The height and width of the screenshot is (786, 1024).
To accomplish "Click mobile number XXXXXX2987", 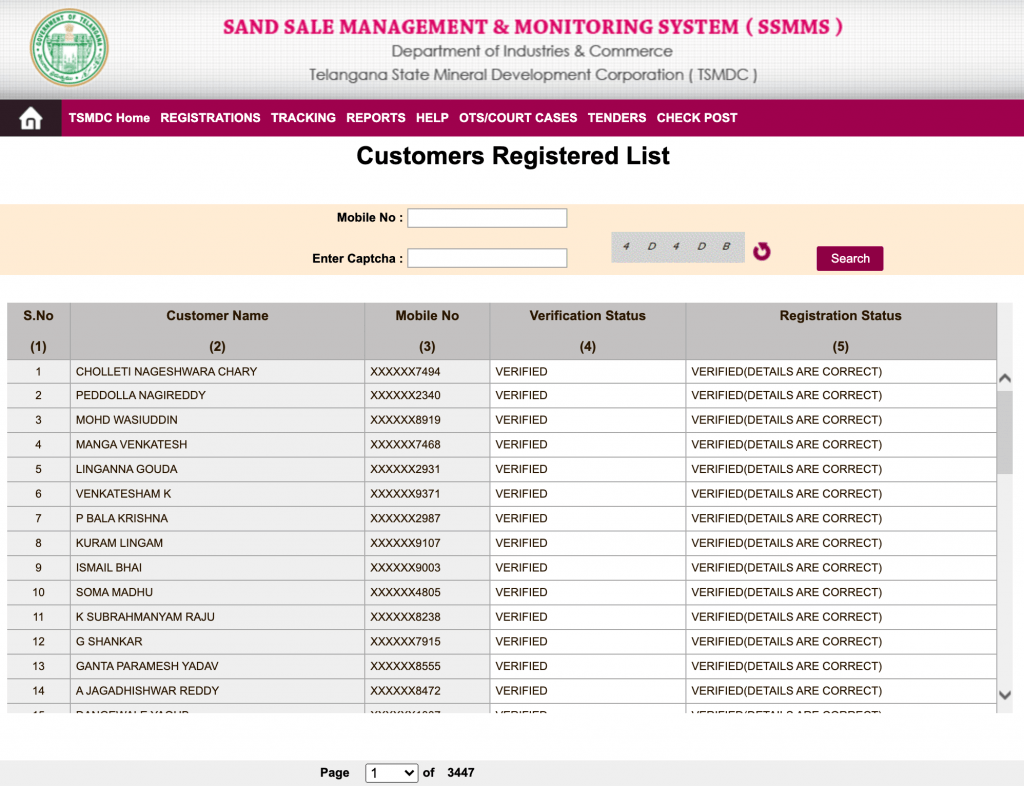I will [405, 519].
